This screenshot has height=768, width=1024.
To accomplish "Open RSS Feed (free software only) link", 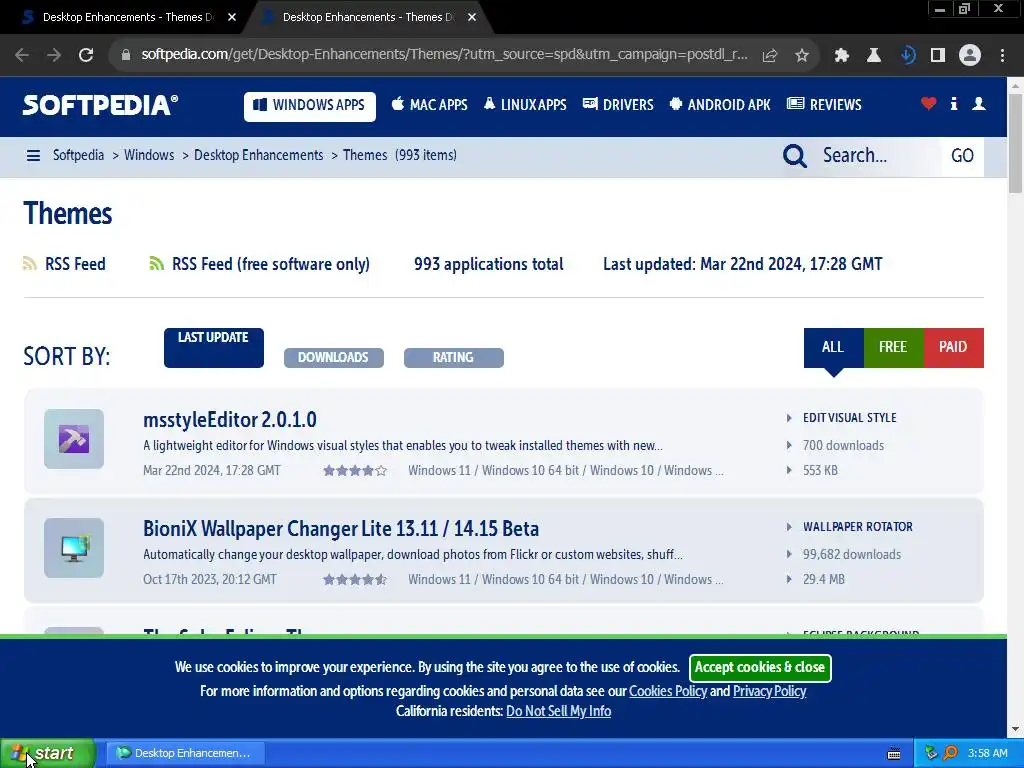I will [x=270, y=264].
